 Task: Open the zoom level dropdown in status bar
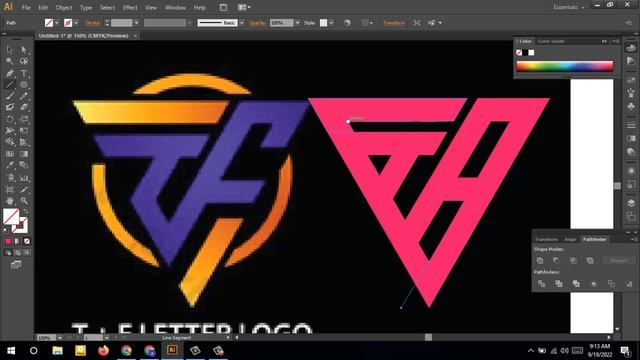[x=60, y=338]
